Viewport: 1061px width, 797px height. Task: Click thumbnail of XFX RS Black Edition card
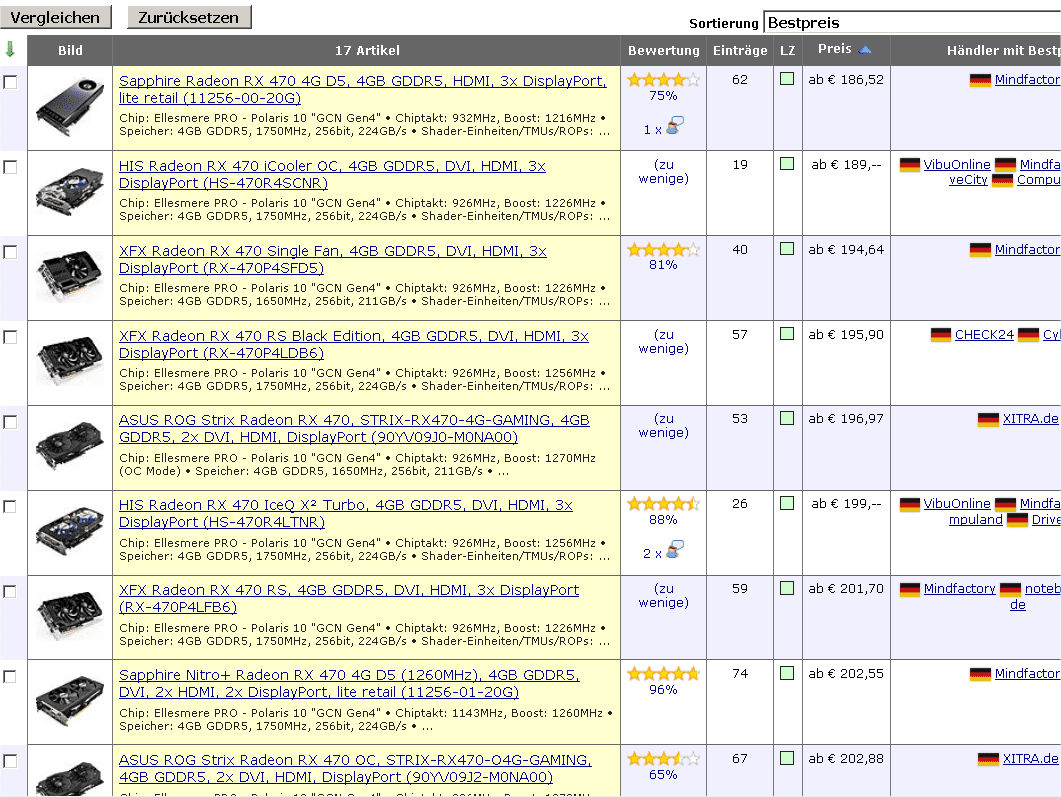[x=70, y=362]
